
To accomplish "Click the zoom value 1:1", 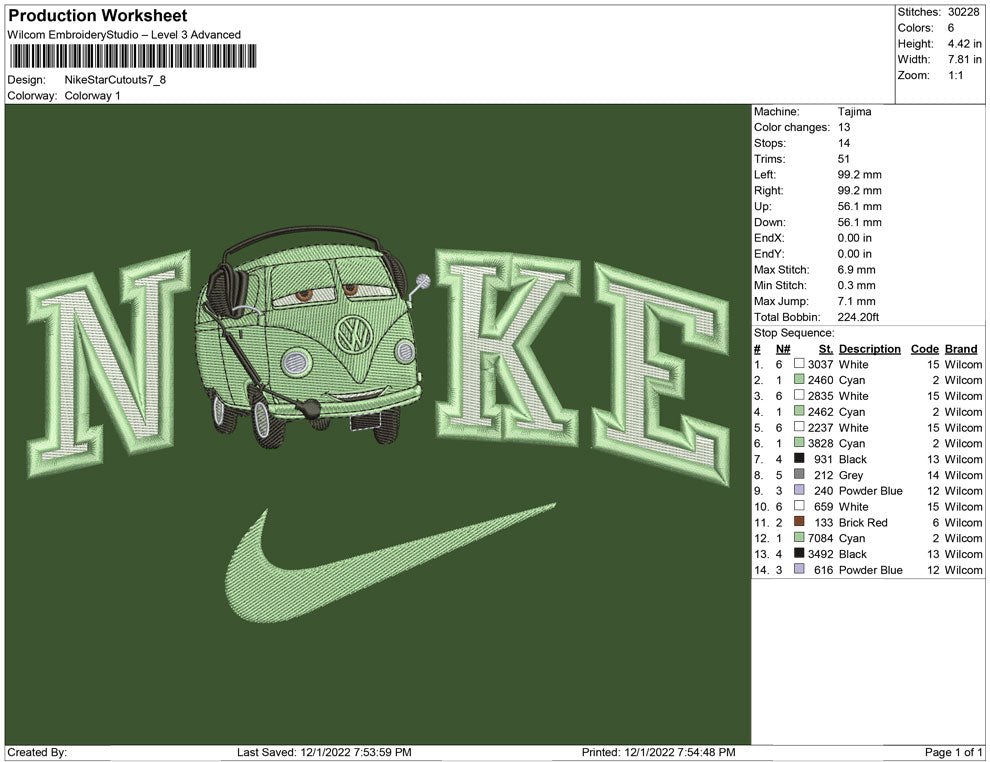I will [955, 75].
